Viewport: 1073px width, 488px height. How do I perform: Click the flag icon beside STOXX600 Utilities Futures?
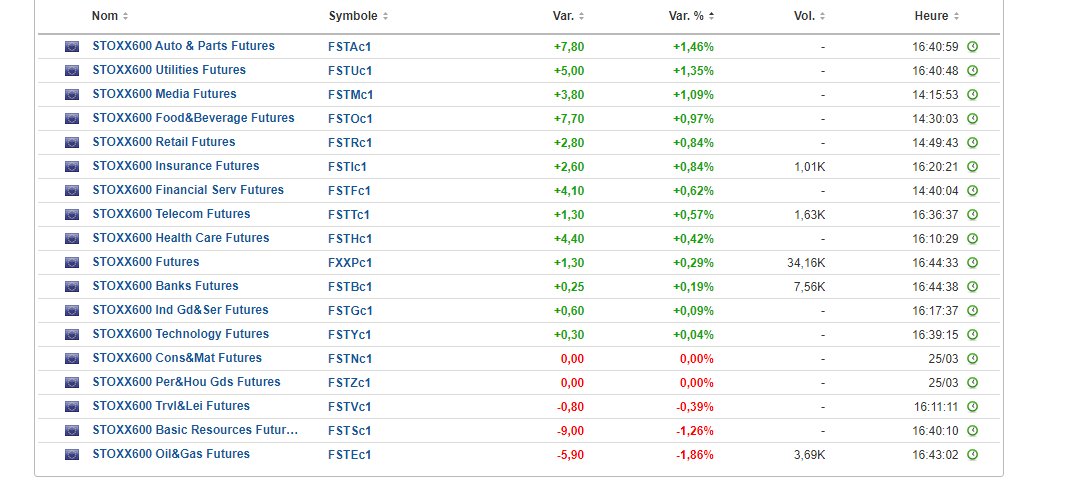(x=72, y=71)
